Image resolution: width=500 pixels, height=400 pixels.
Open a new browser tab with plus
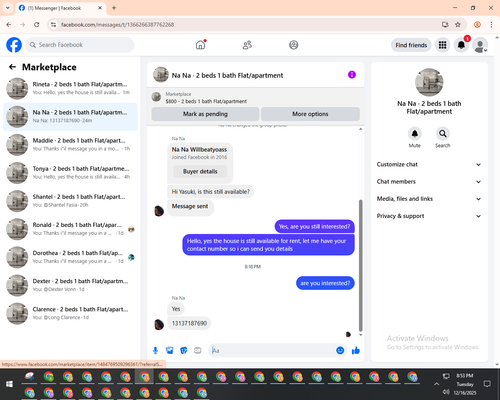pyautogui.click(x=114, y=8)
